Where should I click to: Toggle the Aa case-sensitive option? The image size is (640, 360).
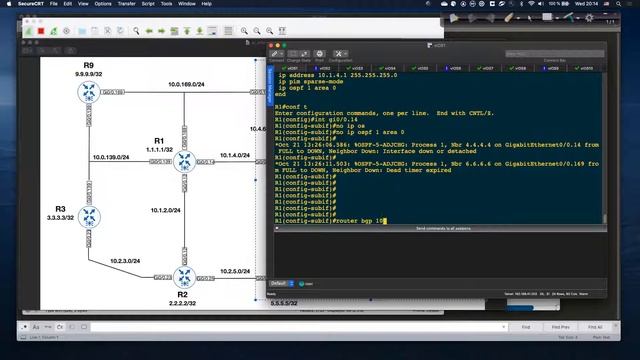click(36, 327)
